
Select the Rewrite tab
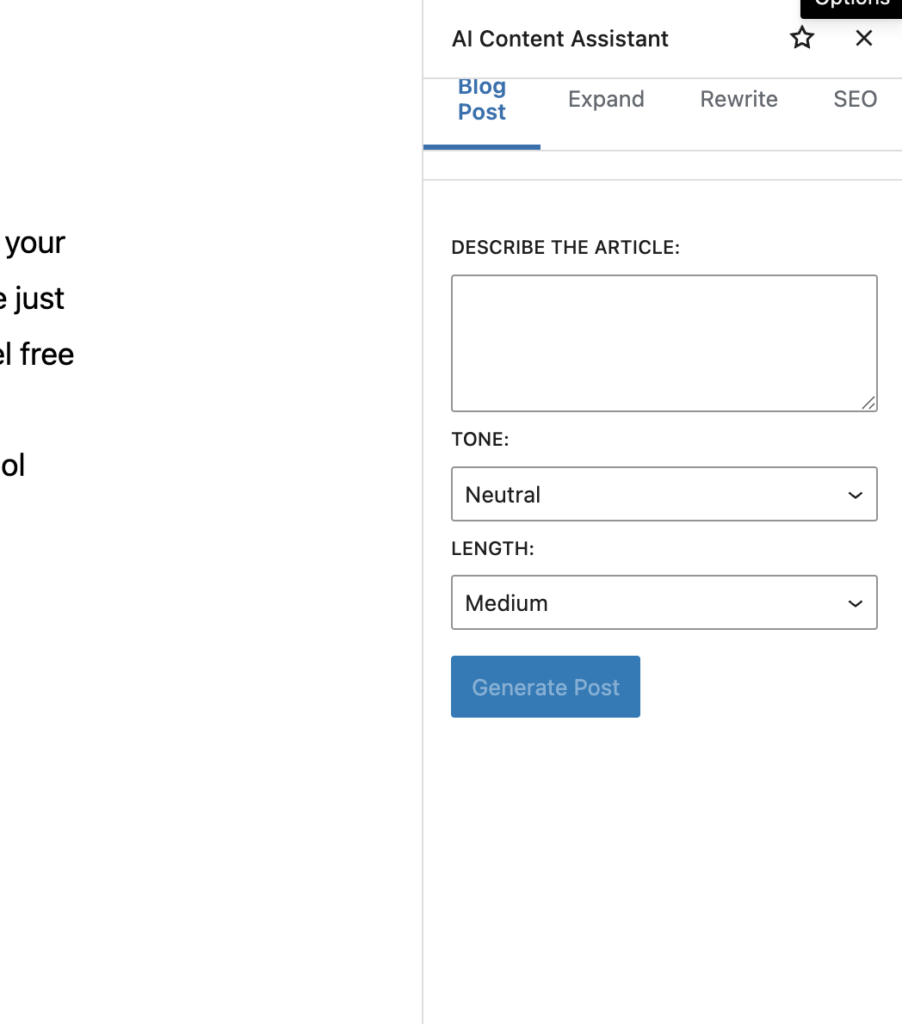[x=739, y=100]
